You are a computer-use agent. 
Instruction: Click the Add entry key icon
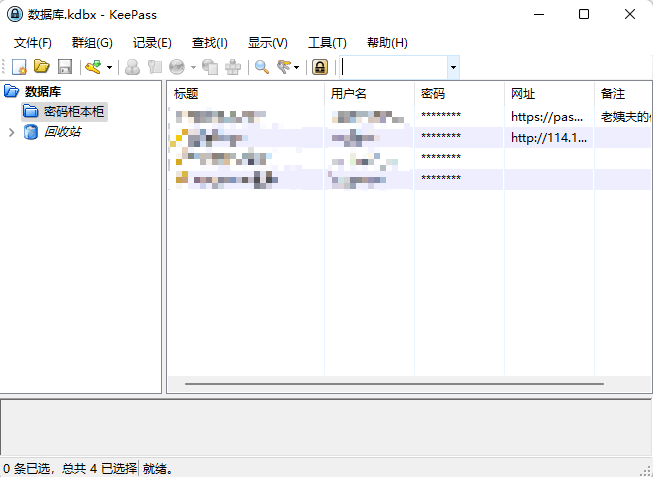(93, 67)
